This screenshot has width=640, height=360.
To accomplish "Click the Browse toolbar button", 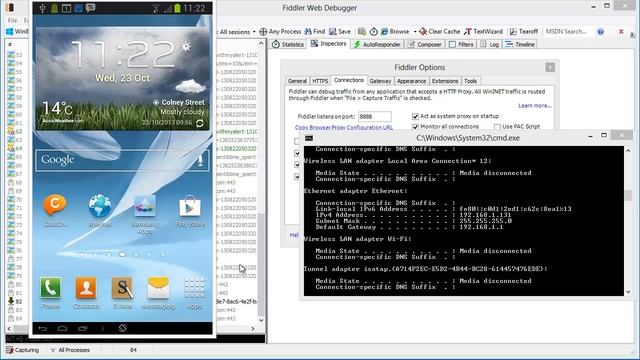I will (x=395, y=31).
